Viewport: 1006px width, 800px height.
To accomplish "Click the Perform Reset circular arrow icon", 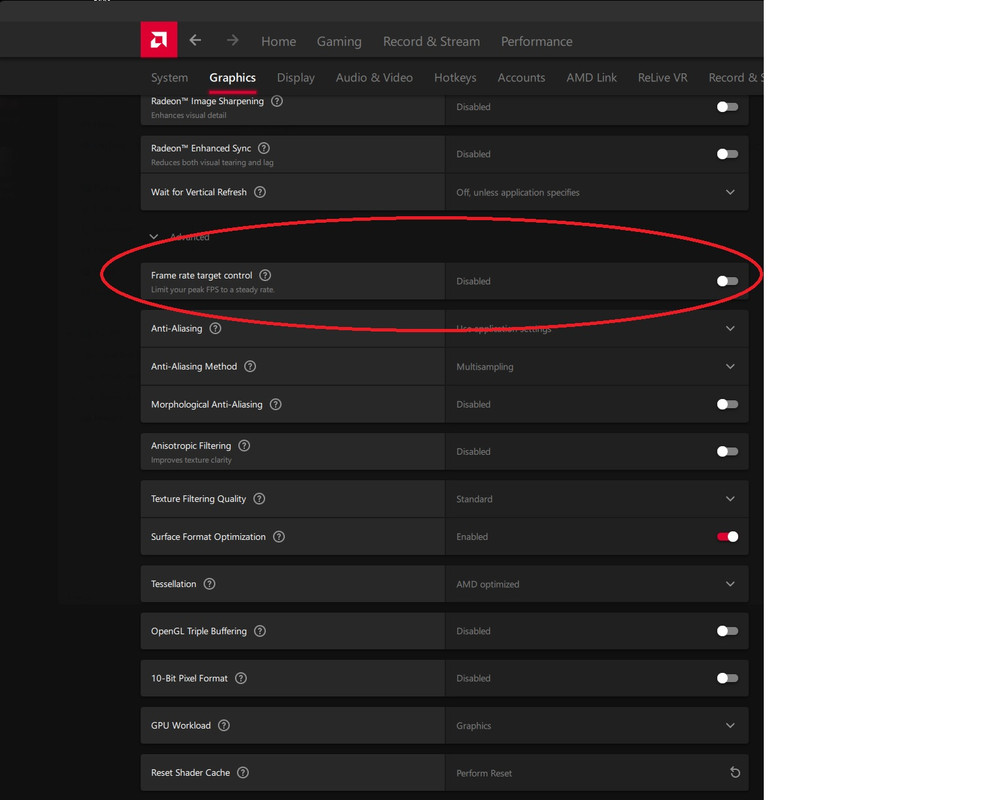I will (735, 772).
